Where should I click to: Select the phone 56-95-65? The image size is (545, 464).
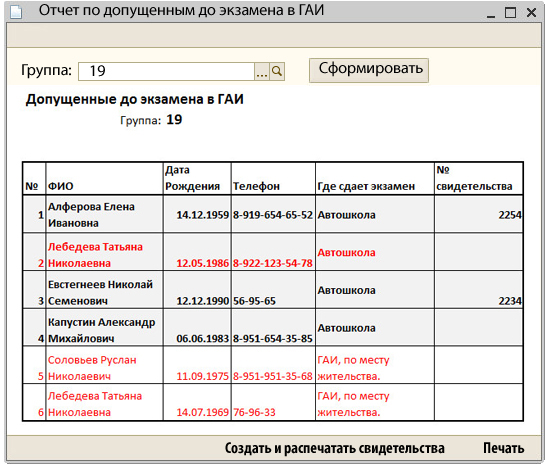click(x=254, y=301)
